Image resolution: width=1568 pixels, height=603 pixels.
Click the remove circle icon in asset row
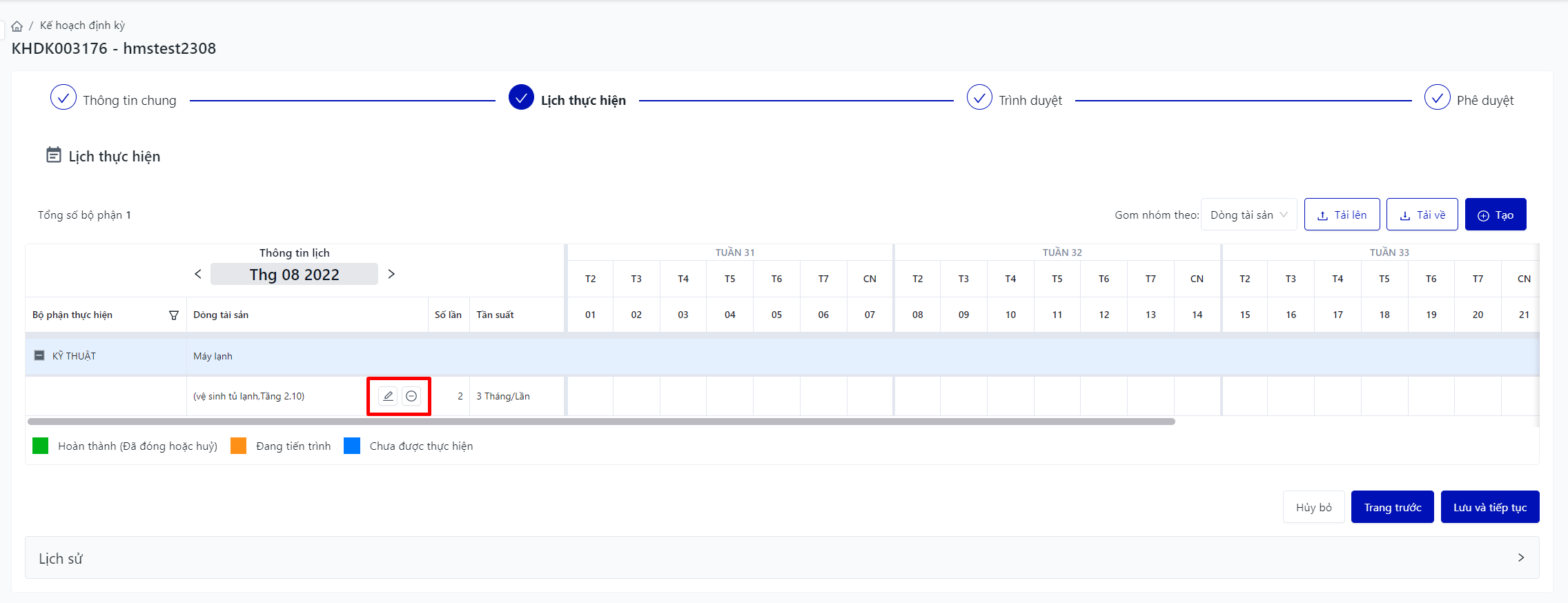411,396
